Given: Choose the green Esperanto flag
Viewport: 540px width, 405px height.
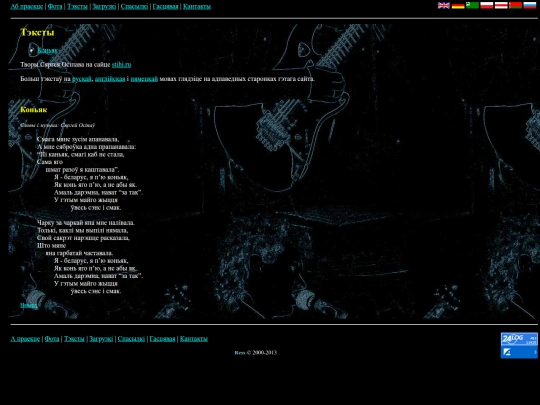Looking at the screenshot, I should pos(472,6).
